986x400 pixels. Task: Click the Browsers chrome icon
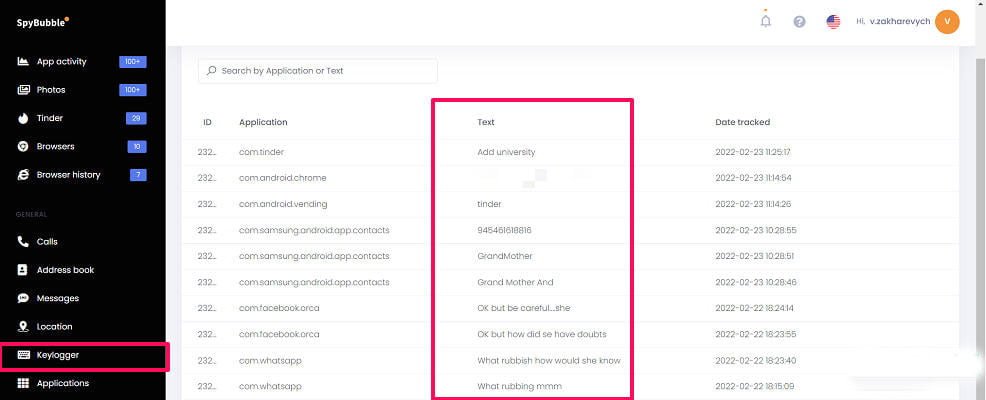tap(23, 147)
